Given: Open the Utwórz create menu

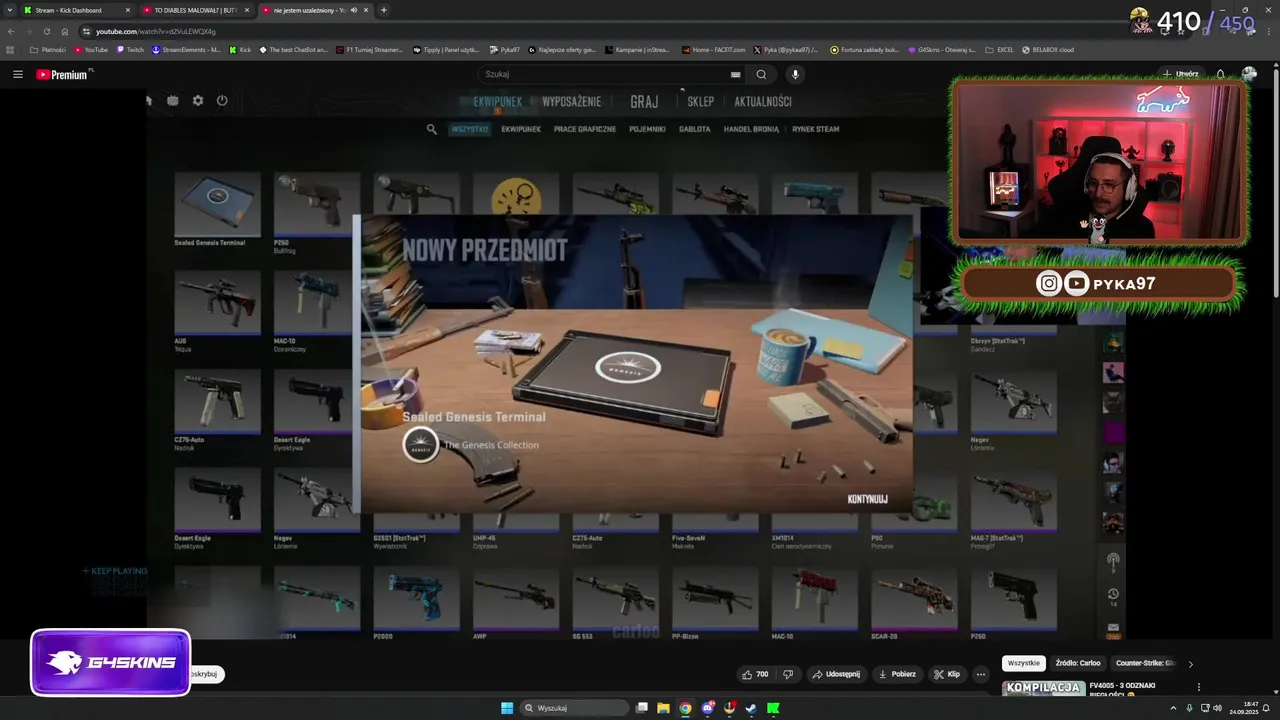Looking at the screenshot, I should (1181, 74).
